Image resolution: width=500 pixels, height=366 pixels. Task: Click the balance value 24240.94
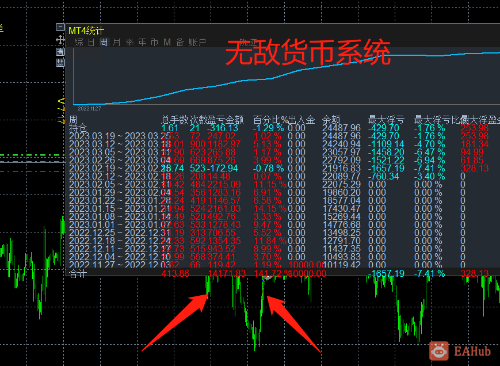tap(341, 144)
